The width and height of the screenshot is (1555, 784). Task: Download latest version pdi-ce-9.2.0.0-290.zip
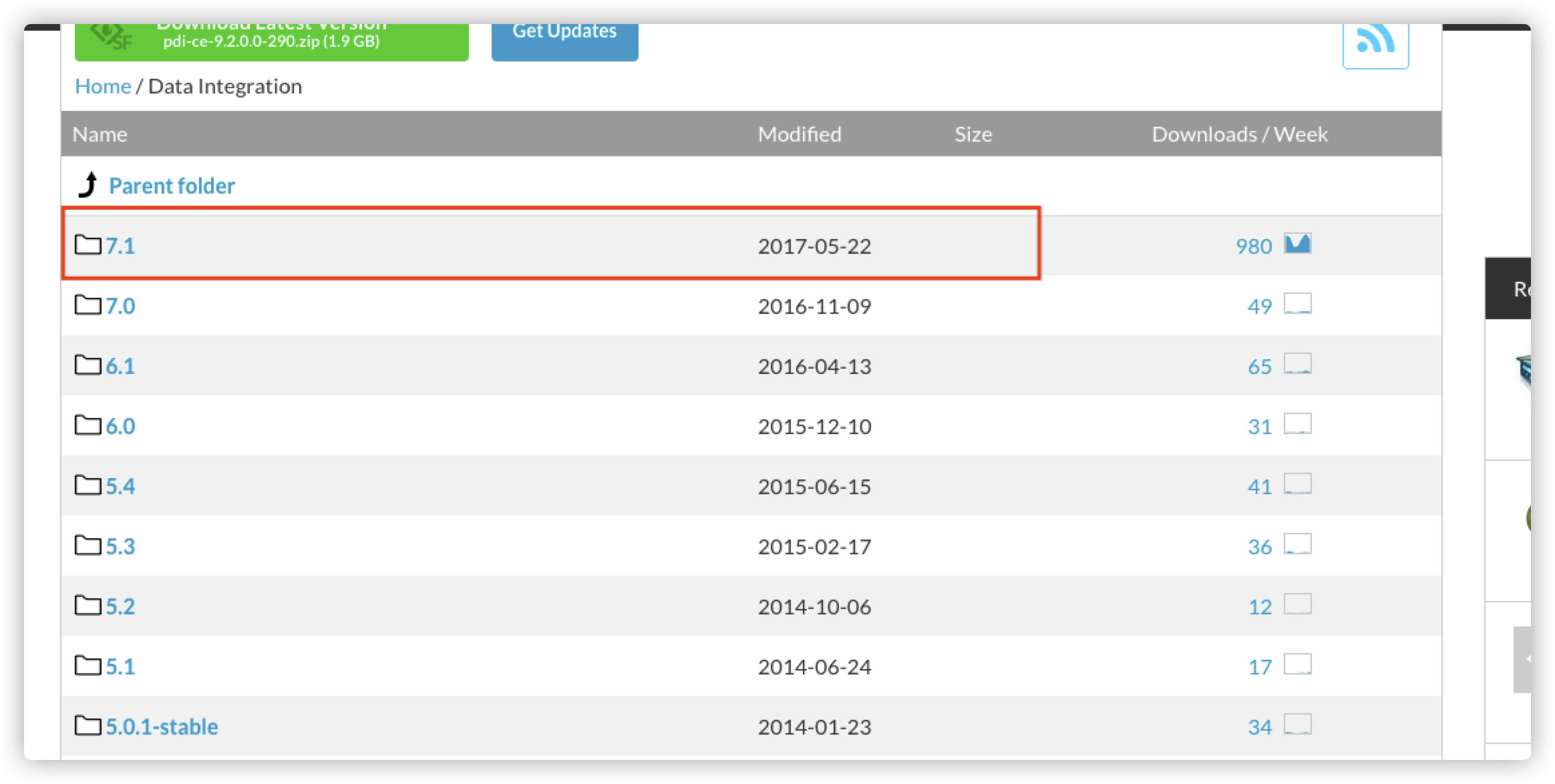tap(271, 40)
